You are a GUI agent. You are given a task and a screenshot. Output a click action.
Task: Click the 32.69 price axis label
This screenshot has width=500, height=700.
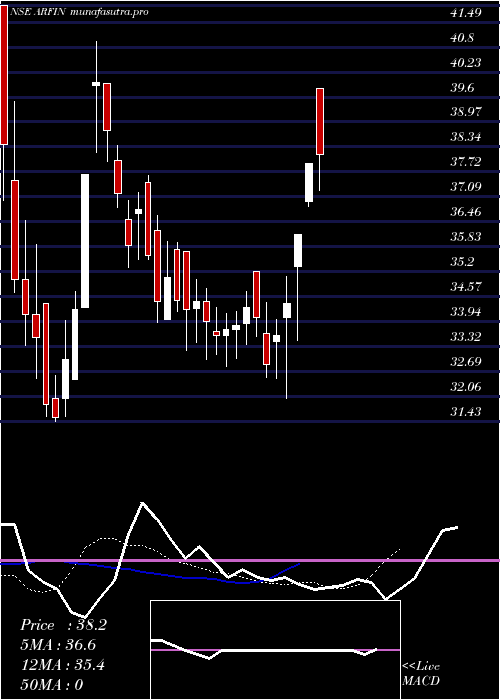click(x=466, y=362)
